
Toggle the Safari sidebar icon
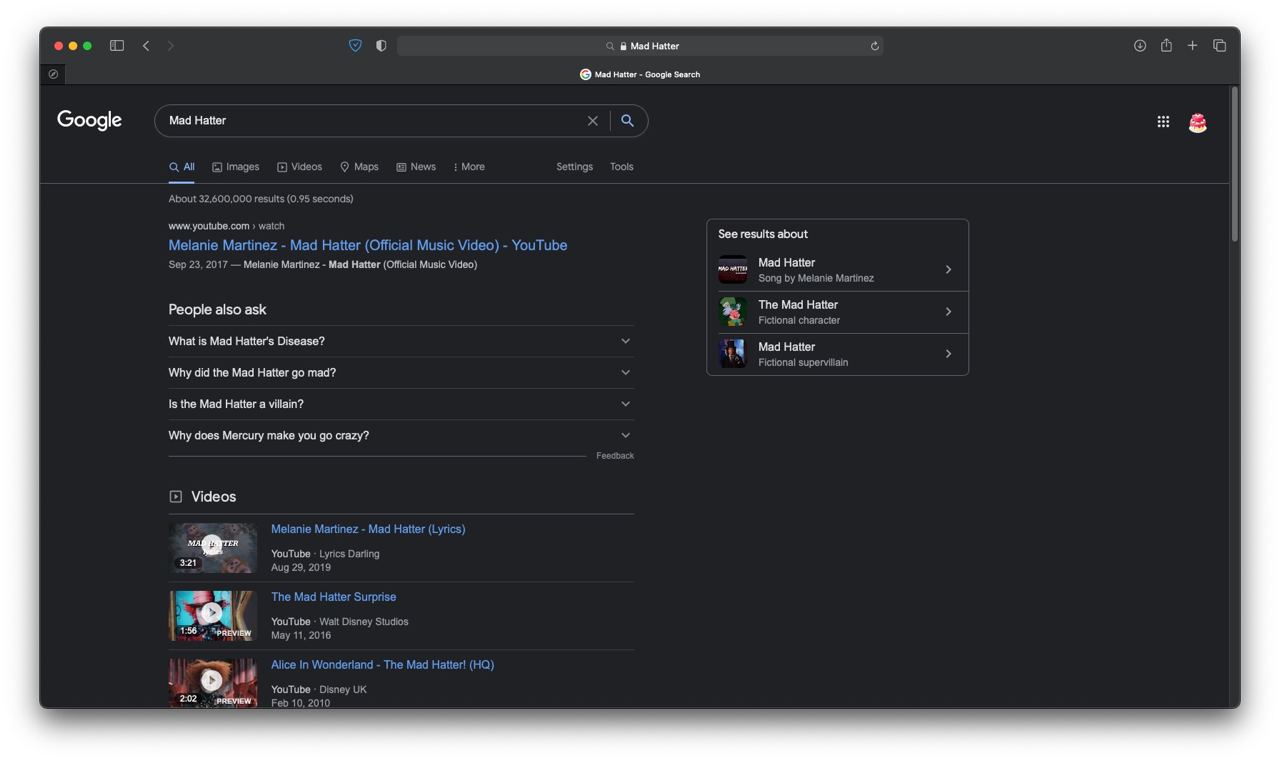coord(117,46)
